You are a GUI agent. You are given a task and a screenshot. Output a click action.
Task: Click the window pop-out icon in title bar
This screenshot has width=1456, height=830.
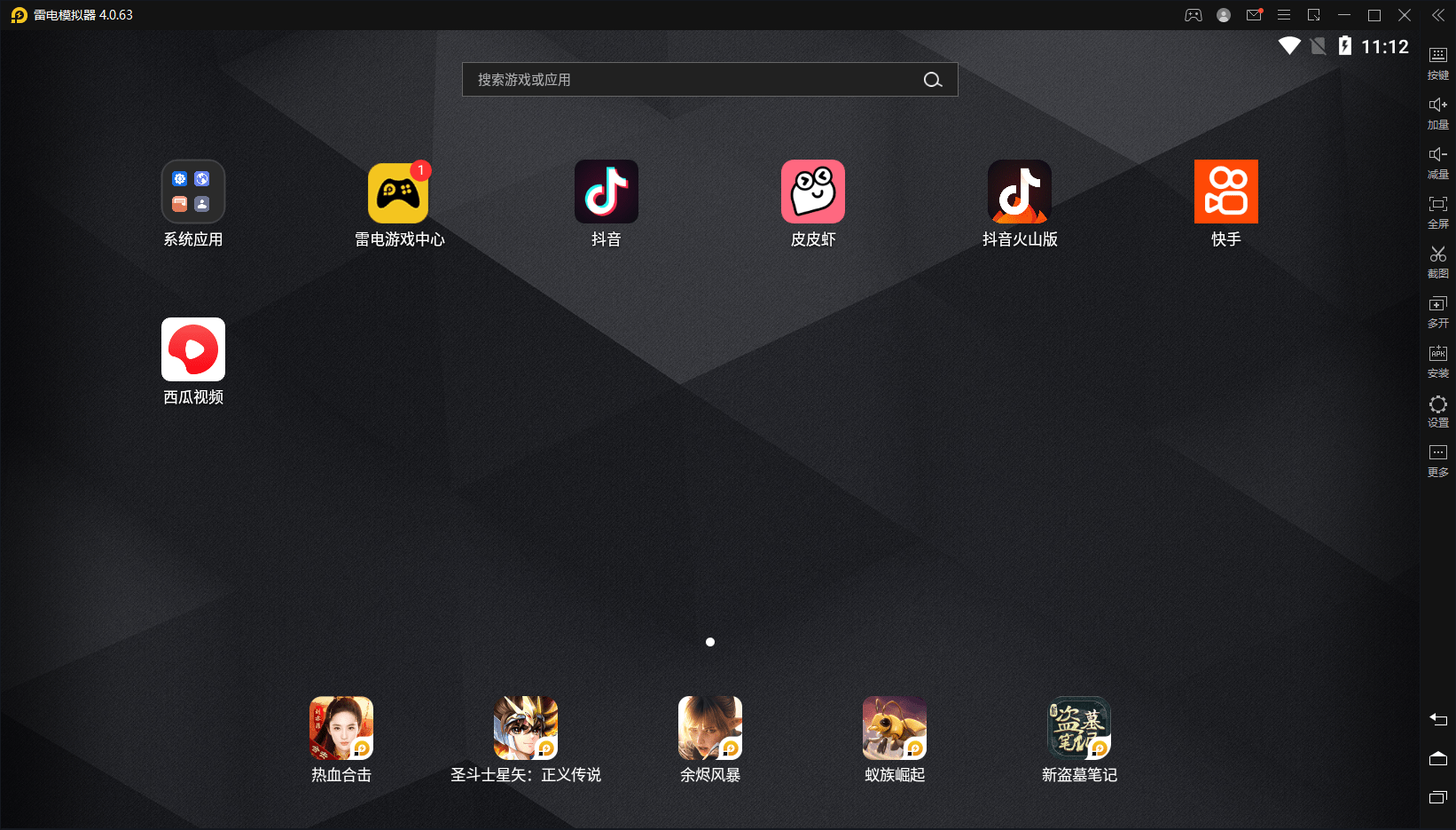click(1314, 15)
